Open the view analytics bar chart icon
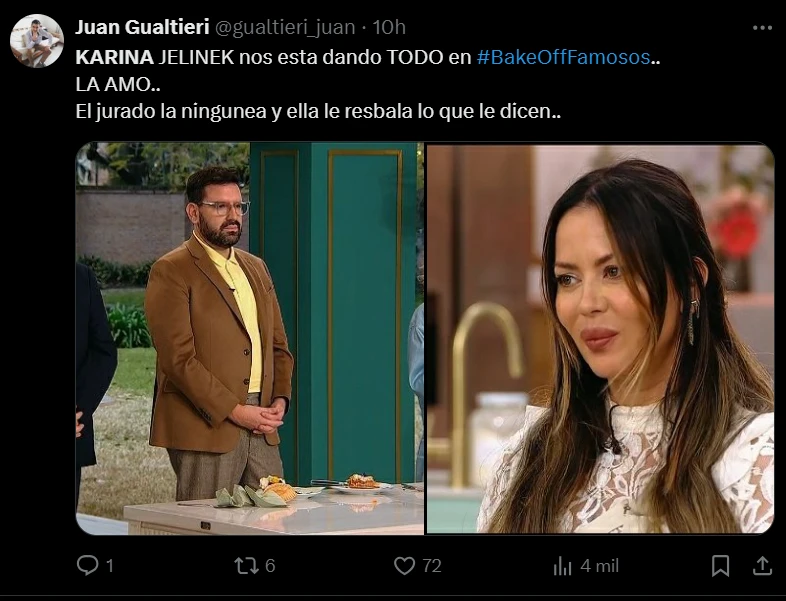This screenshot has width=786, height=601. coord(562,566)
